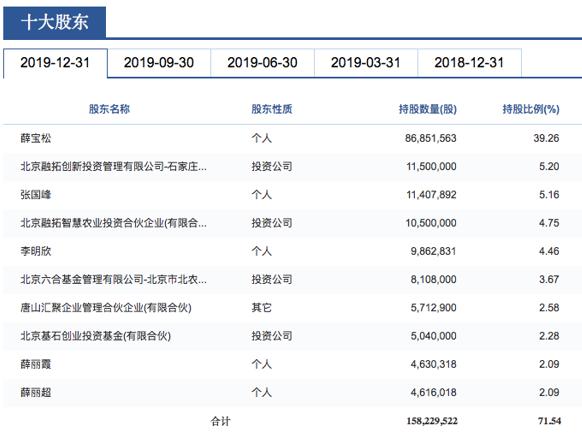582x439 pixels.
Task: Switch to the 2019-12-31 tab
Action: tap(55, 63)
